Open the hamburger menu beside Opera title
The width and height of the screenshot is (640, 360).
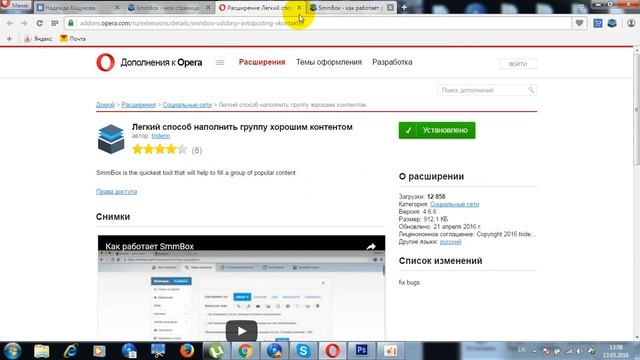(220, 62)
